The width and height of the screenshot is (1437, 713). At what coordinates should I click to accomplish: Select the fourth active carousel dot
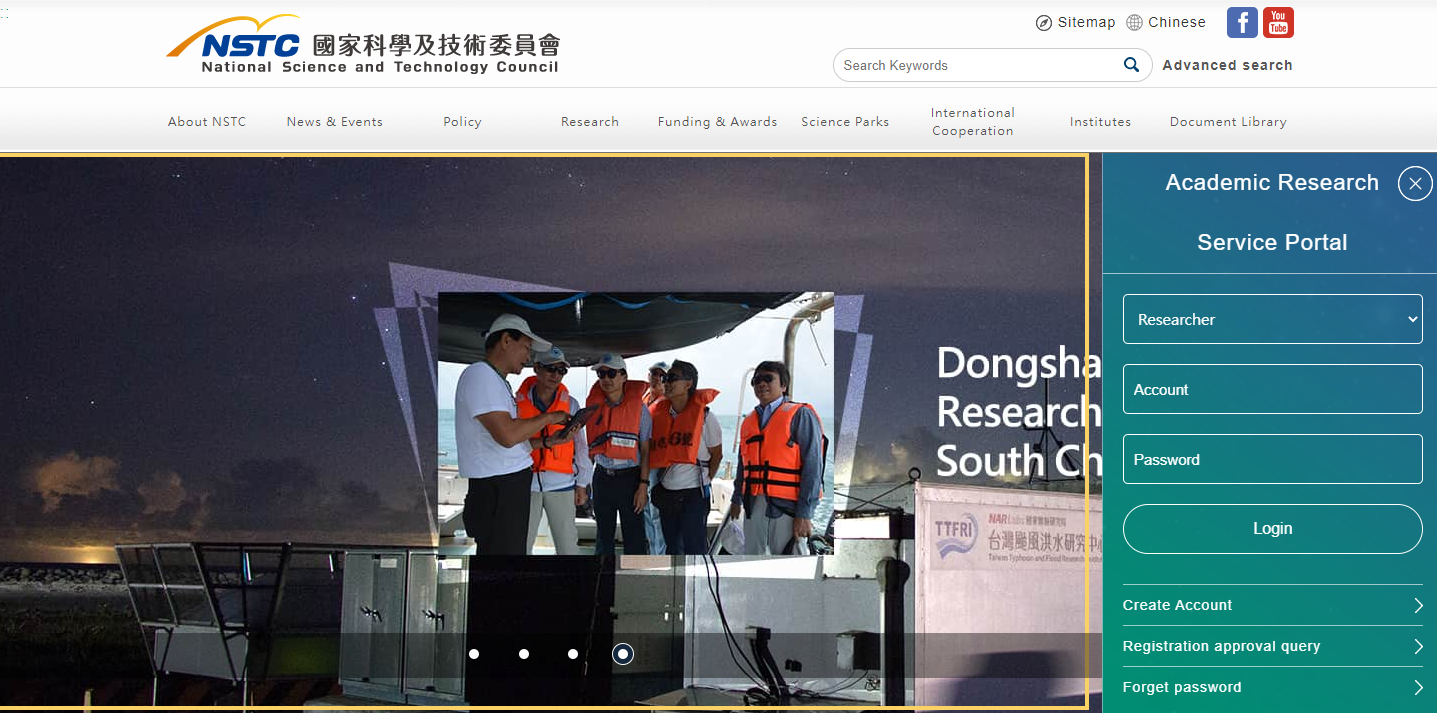coord(623,654)
